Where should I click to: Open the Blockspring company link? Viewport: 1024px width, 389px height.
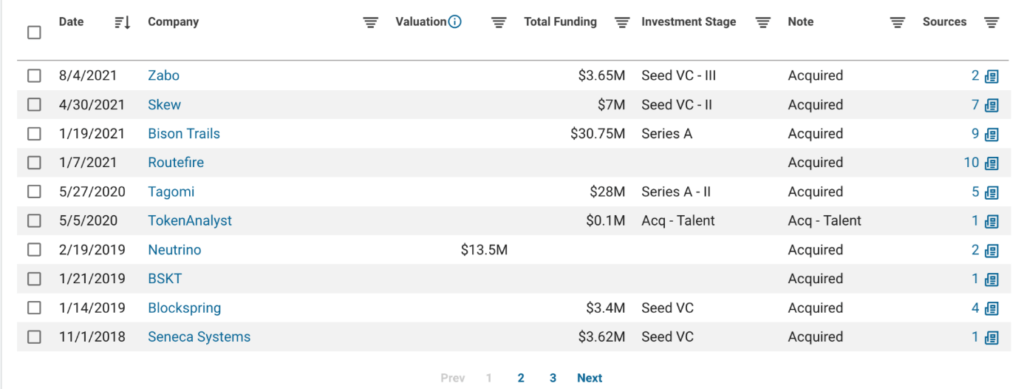(184, 308)
